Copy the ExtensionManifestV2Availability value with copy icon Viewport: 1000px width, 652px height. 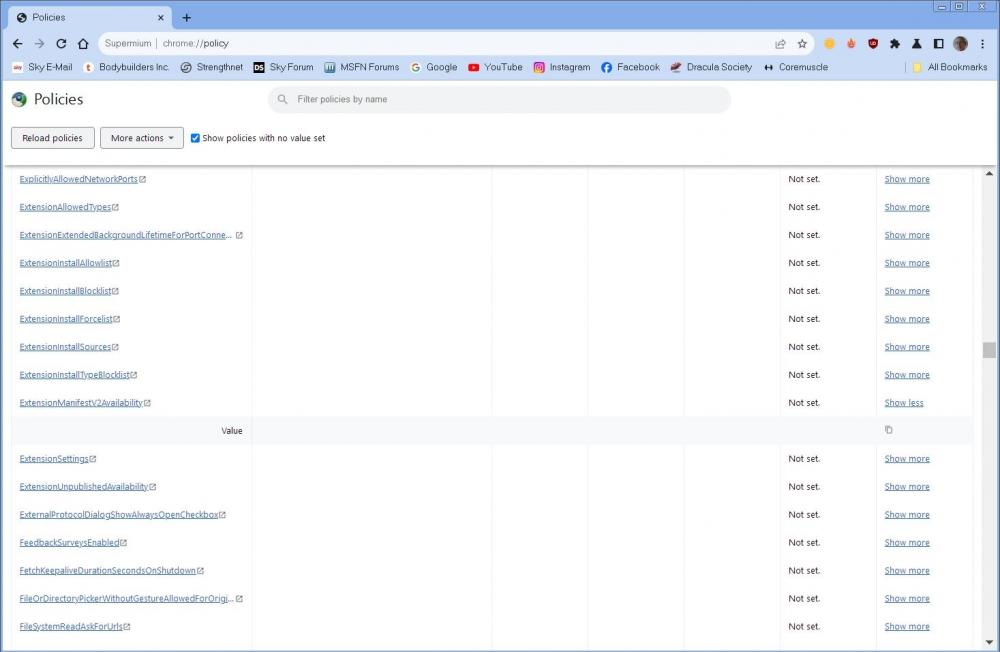[888, 430]
